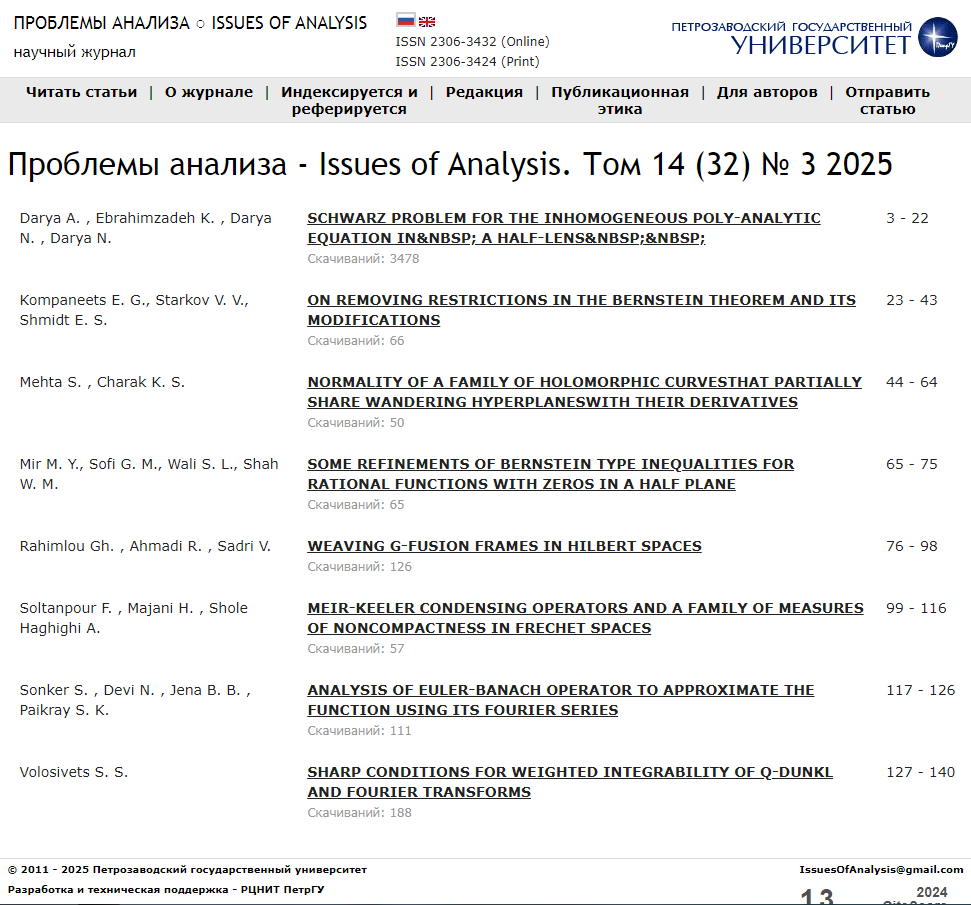Click the IssuesOfAnalysis@gmail.com email link
The height and width of the screenshot is (905, 971).
tap(881, 870)
